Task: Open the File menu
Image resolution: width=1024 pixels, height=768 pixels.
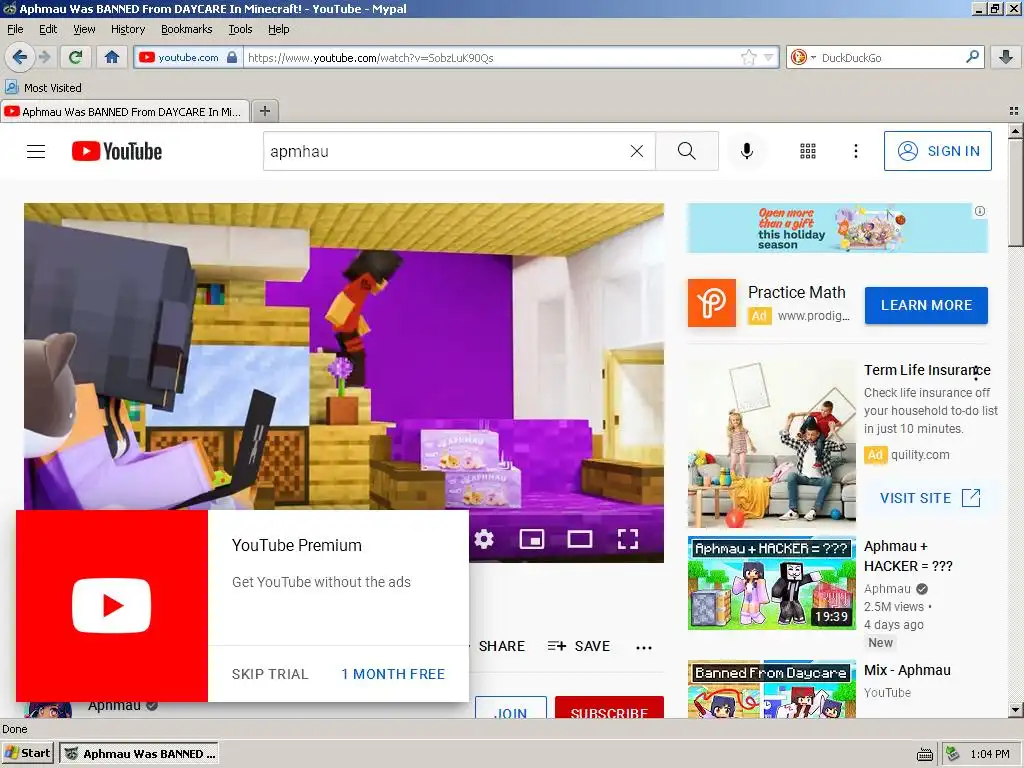Action: (x=15, y=29)
